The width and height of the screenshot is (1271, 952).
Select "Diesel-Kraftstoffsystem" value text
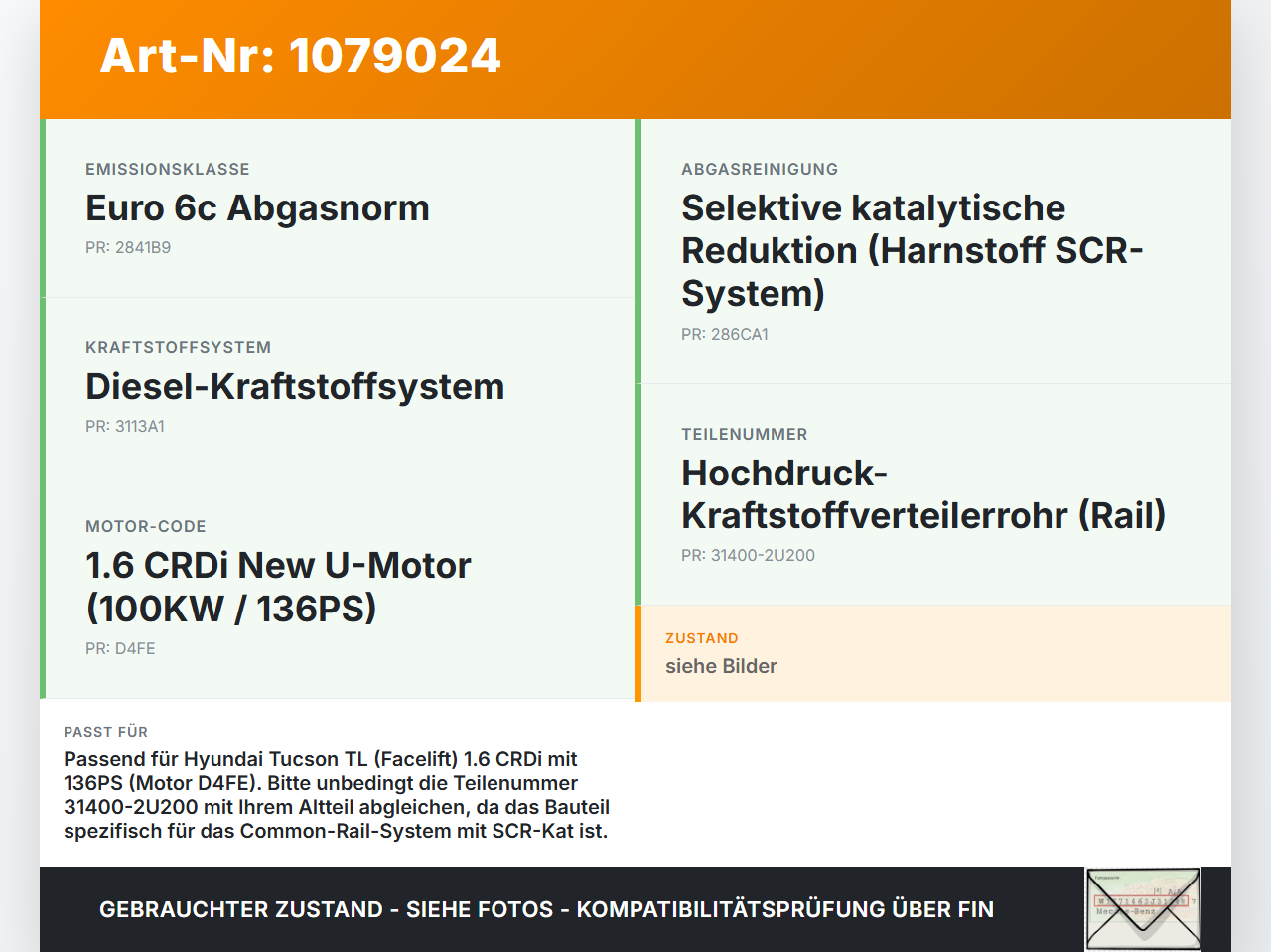pyautogui.click(x=295, y=386)
